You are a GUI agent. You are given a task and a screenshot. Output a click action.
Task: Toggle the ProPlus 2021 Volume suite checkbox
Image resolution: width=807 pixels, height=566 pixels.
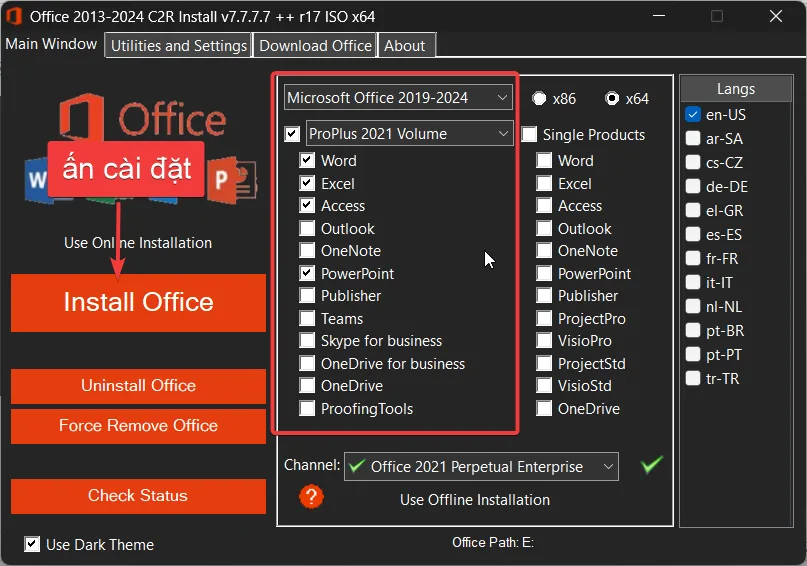coord(292,134)
